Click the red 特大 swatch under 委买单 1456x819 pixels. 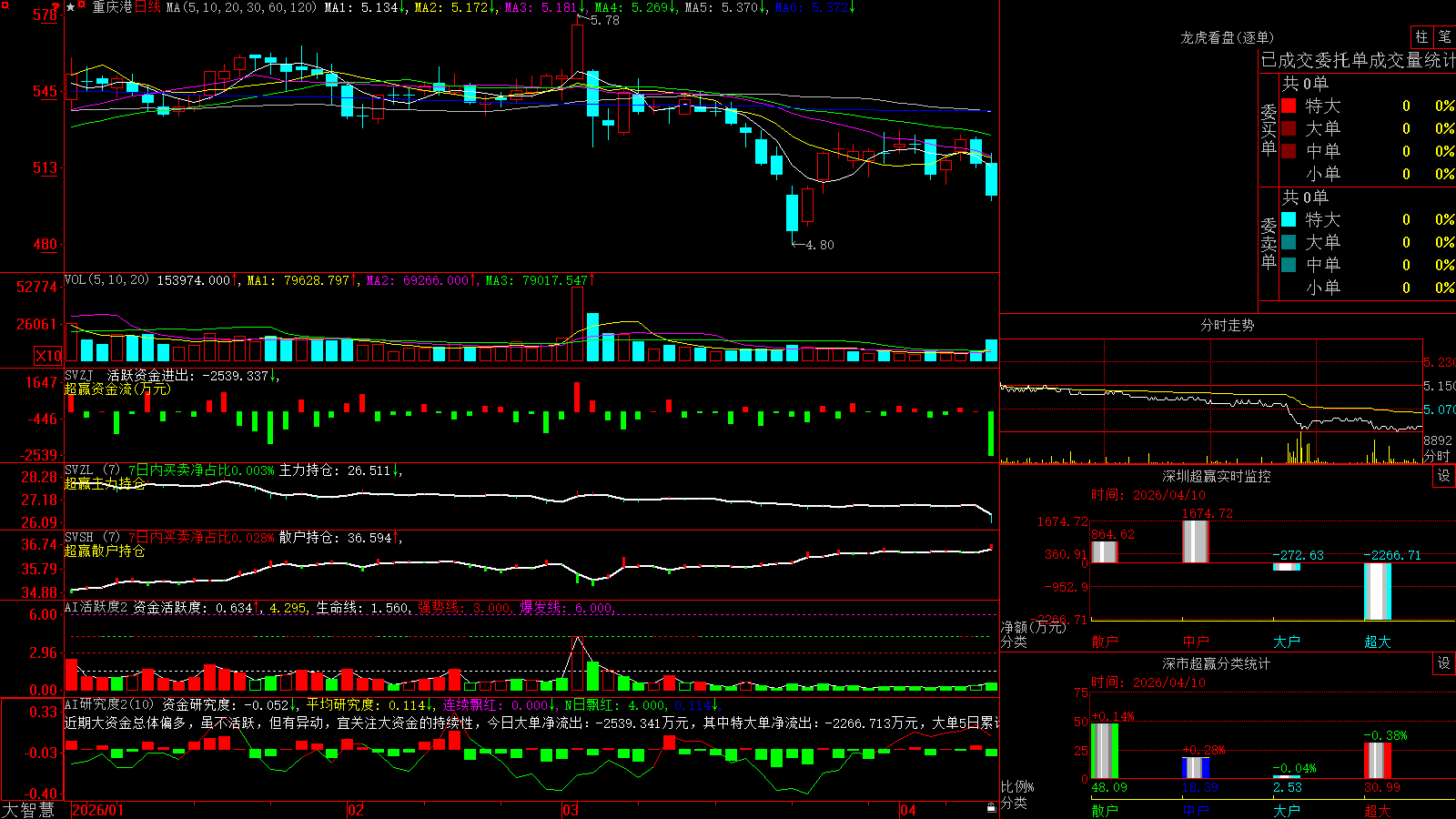(1289, 106)
